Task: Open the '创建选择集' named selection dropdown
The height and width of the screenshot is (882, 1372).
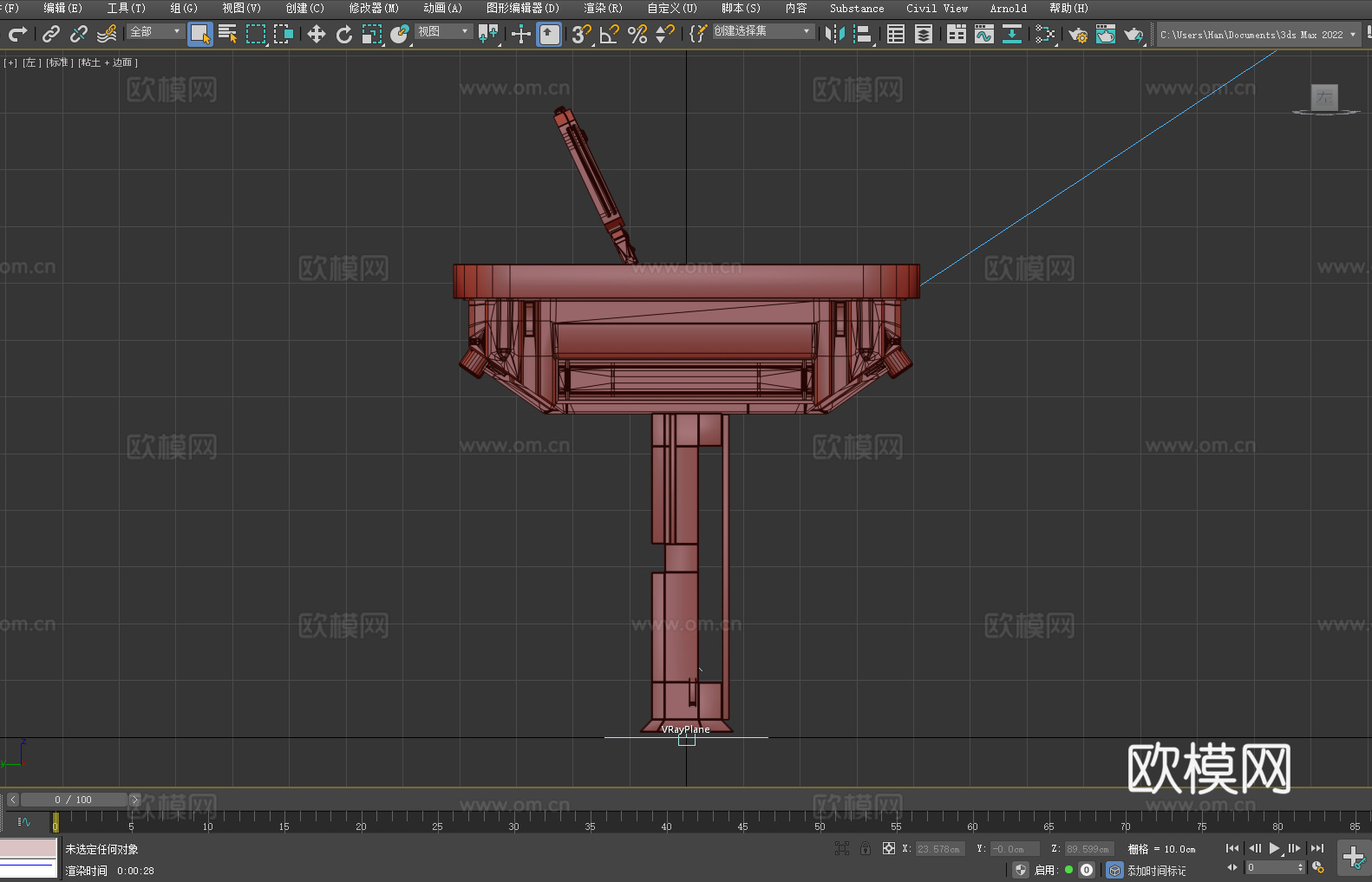Action: (x=763, y=31)
